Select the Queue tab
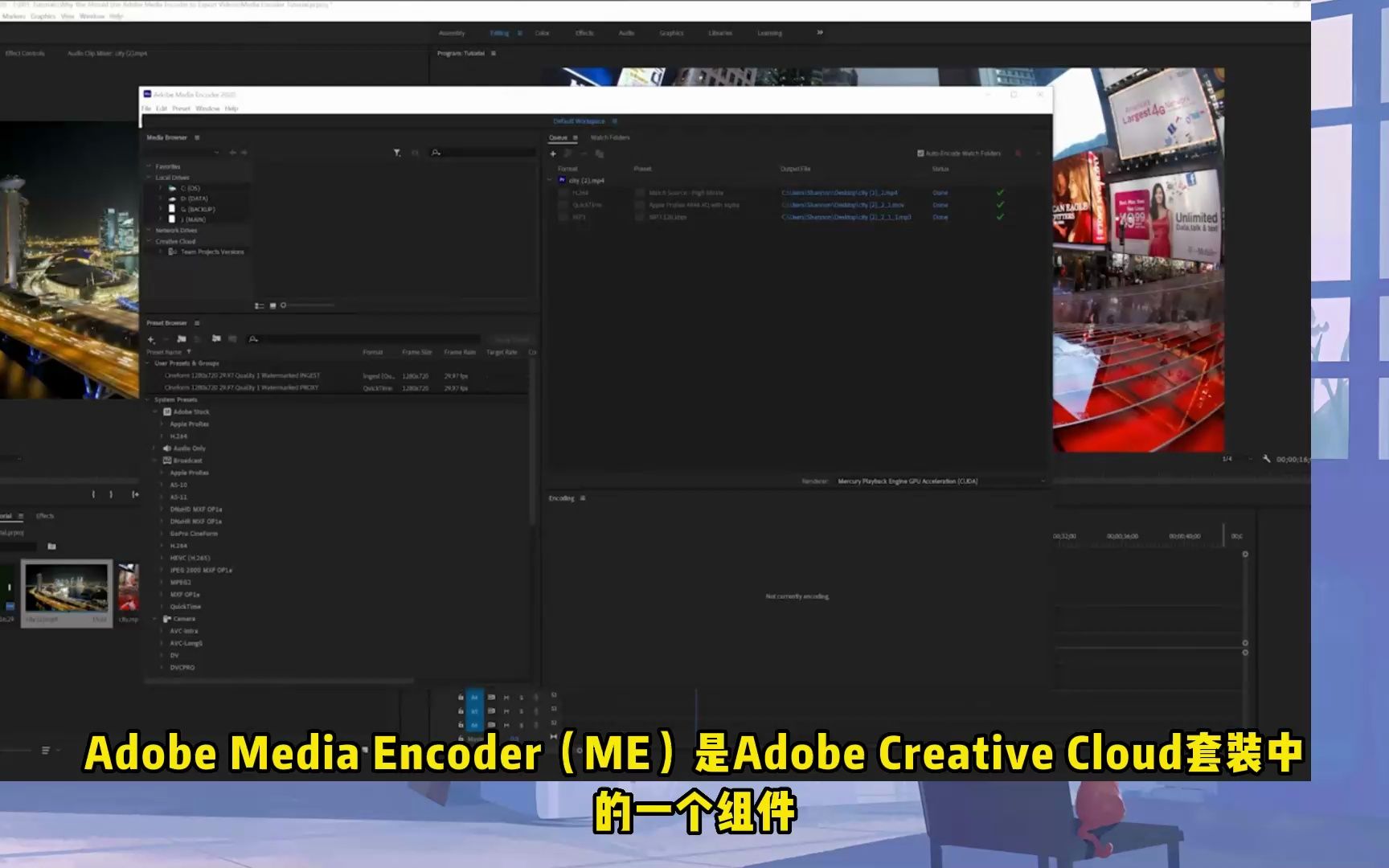The width and height of the screenshot is (1389, 868). 558,137
